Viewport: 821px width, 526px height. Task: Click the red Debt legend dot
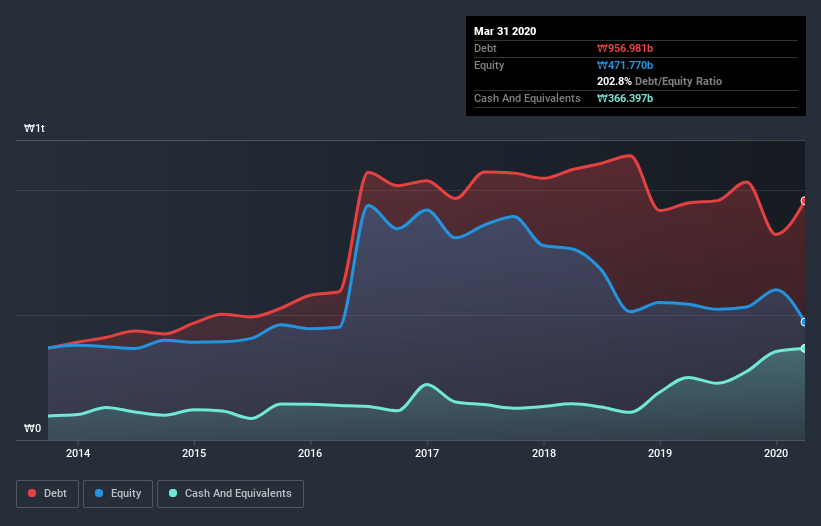(32, 493)
